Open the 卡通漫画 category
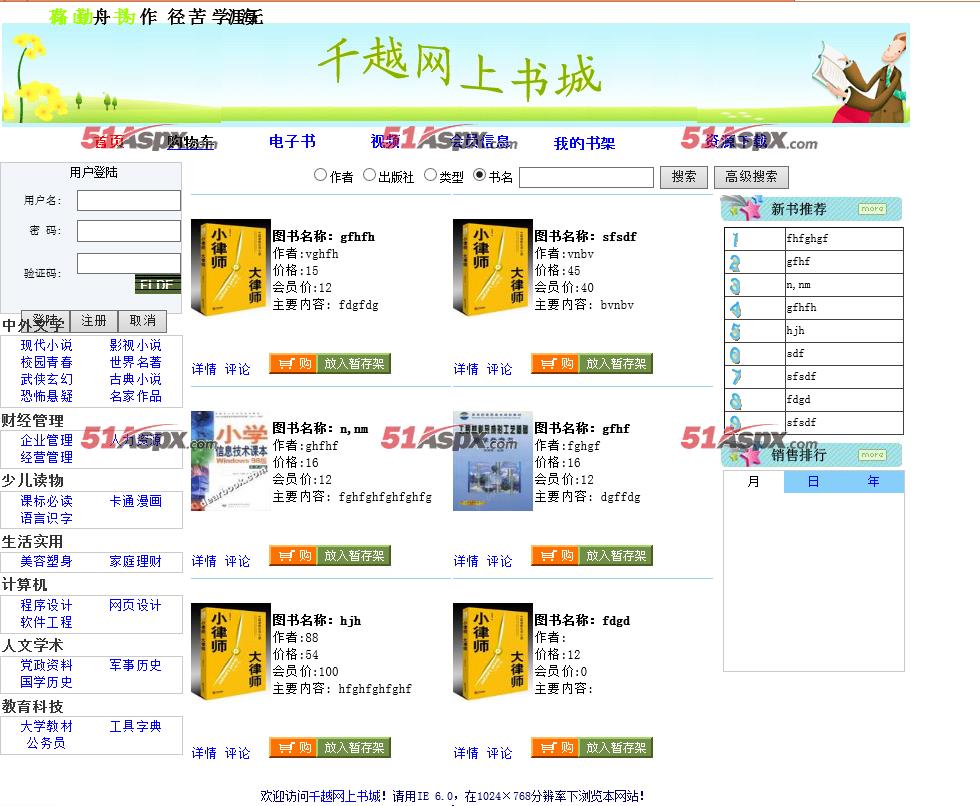This screenshot has width=980, height=806. point(135,500)
